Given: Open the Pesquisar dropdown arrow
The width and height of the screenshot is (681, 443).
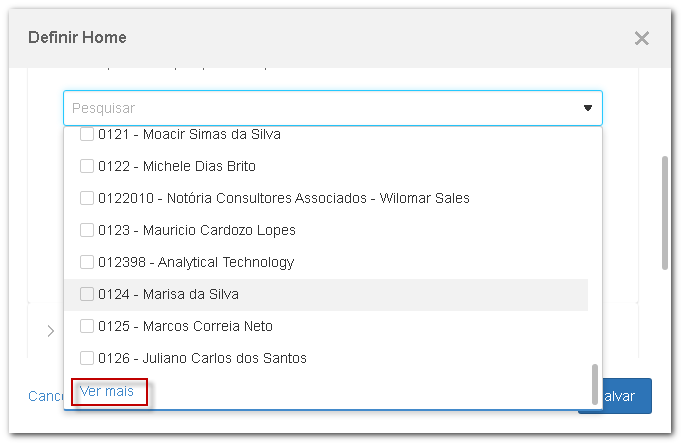Looking at the screenshot, I should coord(588,108).
